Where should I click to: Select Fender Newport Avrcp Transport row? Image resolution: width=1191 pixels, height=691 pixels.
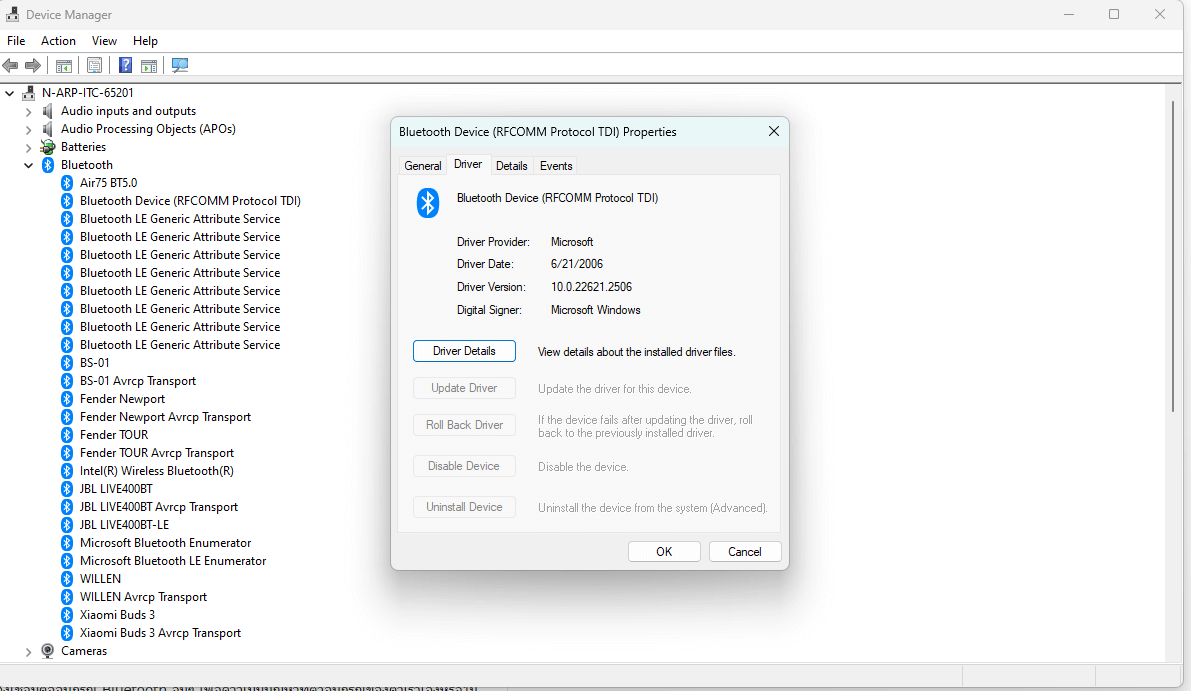click(165, 417)
